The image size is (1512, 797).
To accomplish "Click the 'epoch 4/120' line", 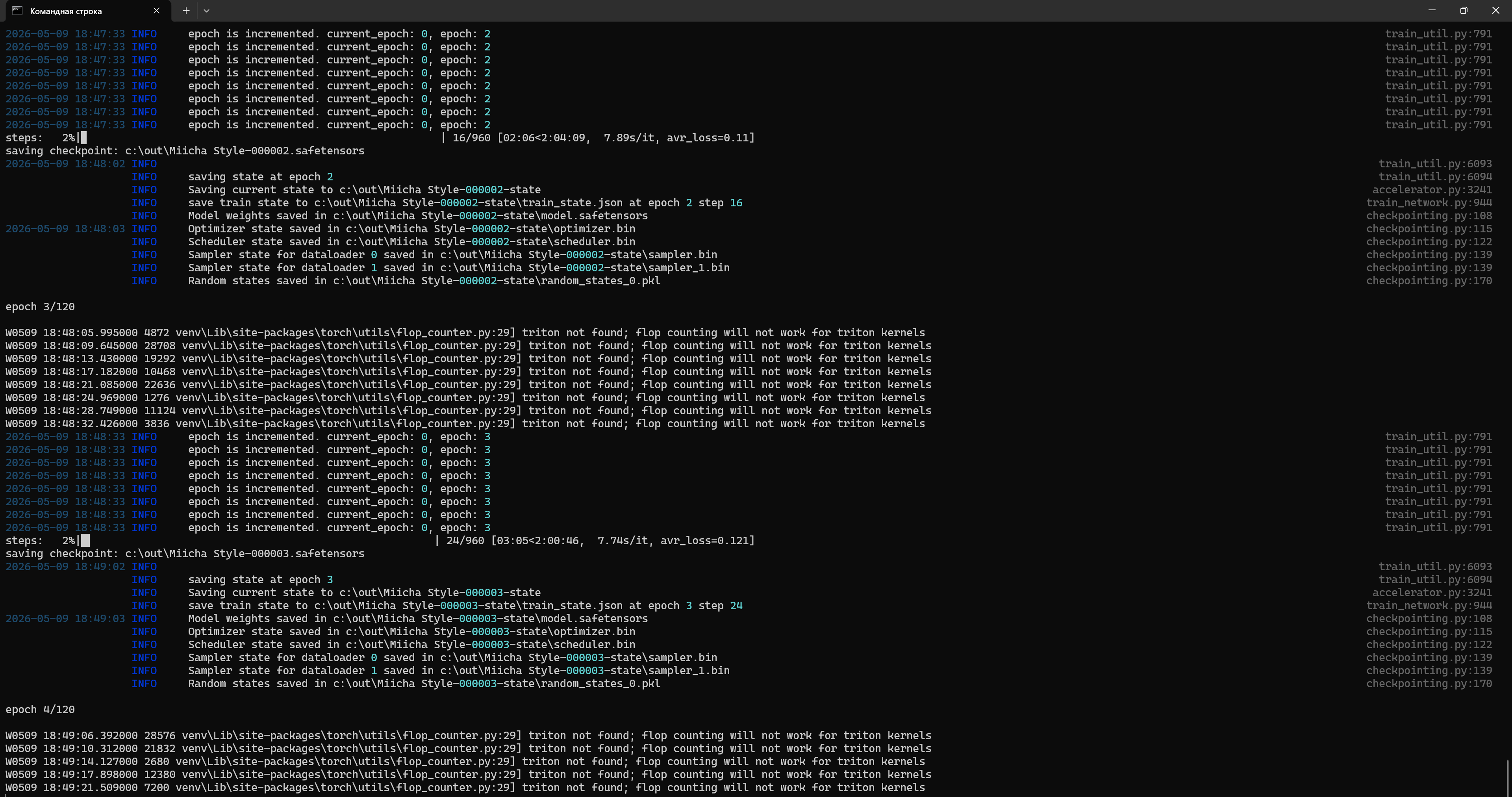I will 40,709.
